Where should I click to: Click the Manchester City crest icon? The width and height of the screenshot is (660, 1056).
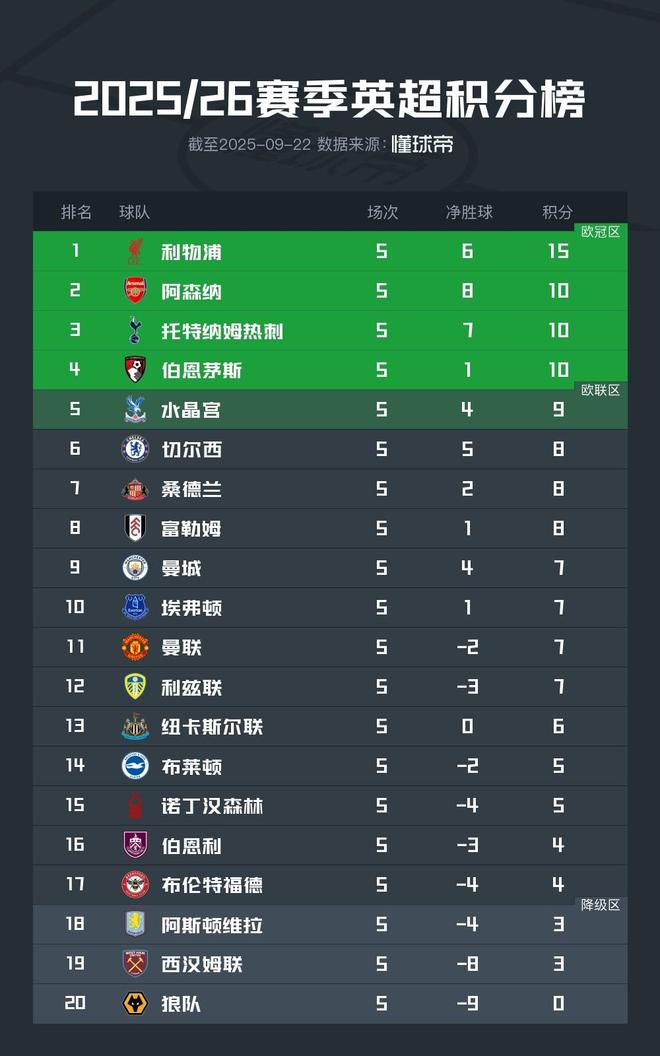pyautogui.click(x=134, y=568)
